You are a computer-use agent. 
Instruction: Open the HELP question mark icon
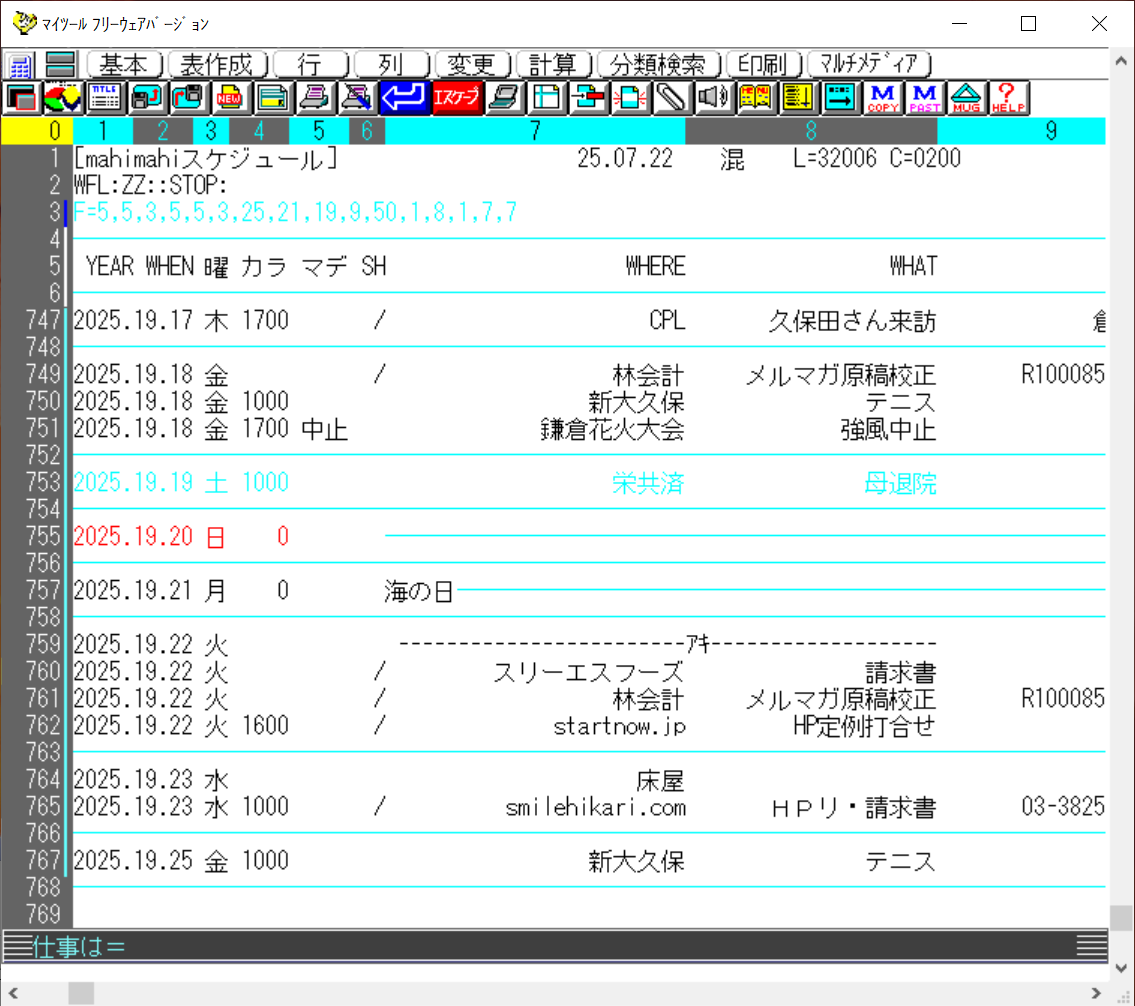(x=1008, y=97)
